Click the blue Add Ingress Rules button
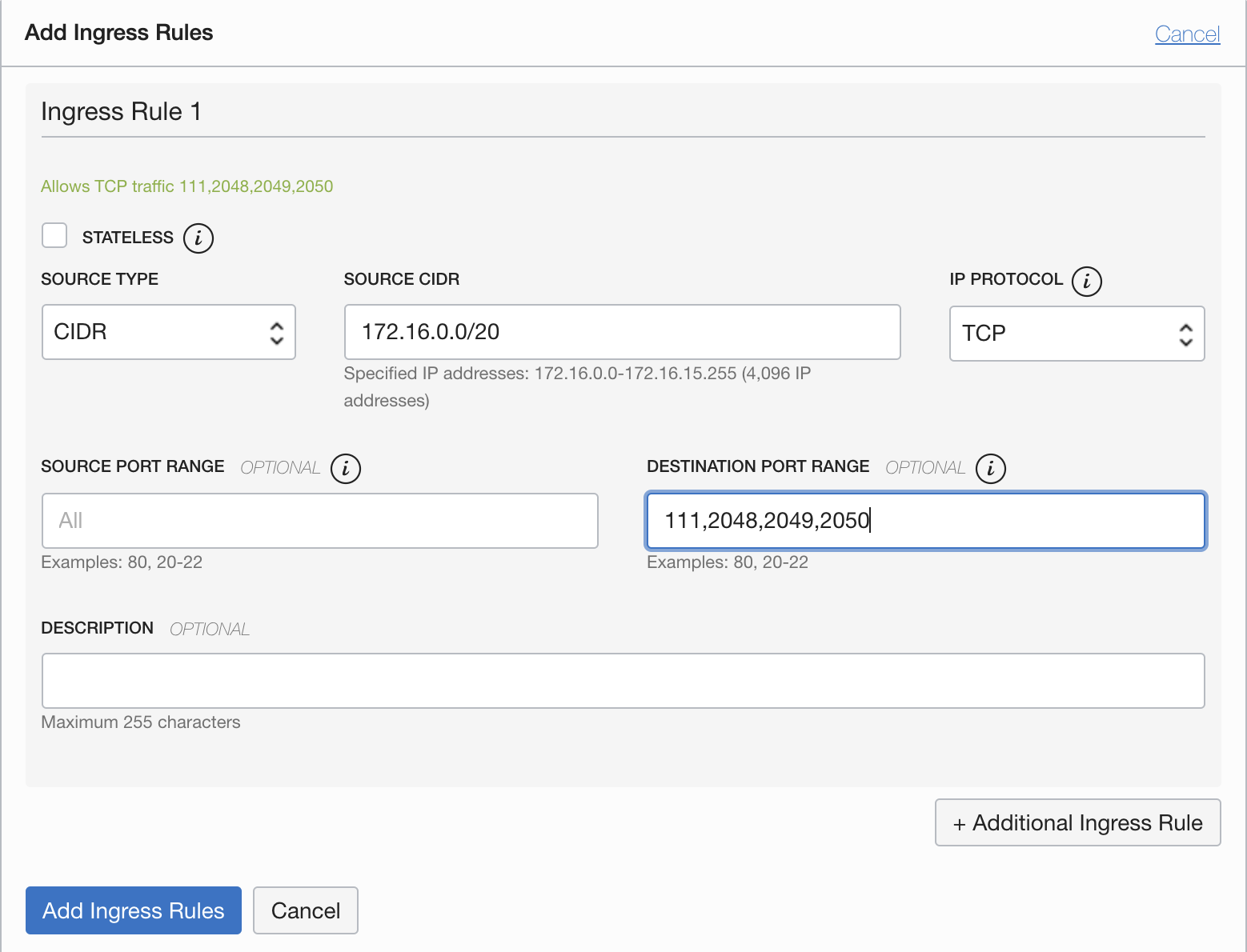This screenshot has width=1247, height=952. [134, 910]
